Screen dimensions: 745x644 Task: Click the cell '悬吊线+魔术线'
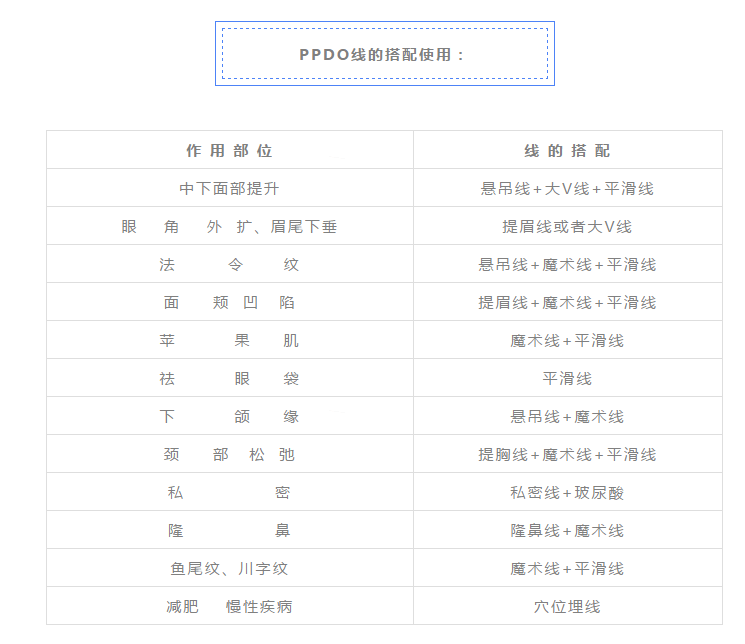pyautogui.click(x=567, y=417)
